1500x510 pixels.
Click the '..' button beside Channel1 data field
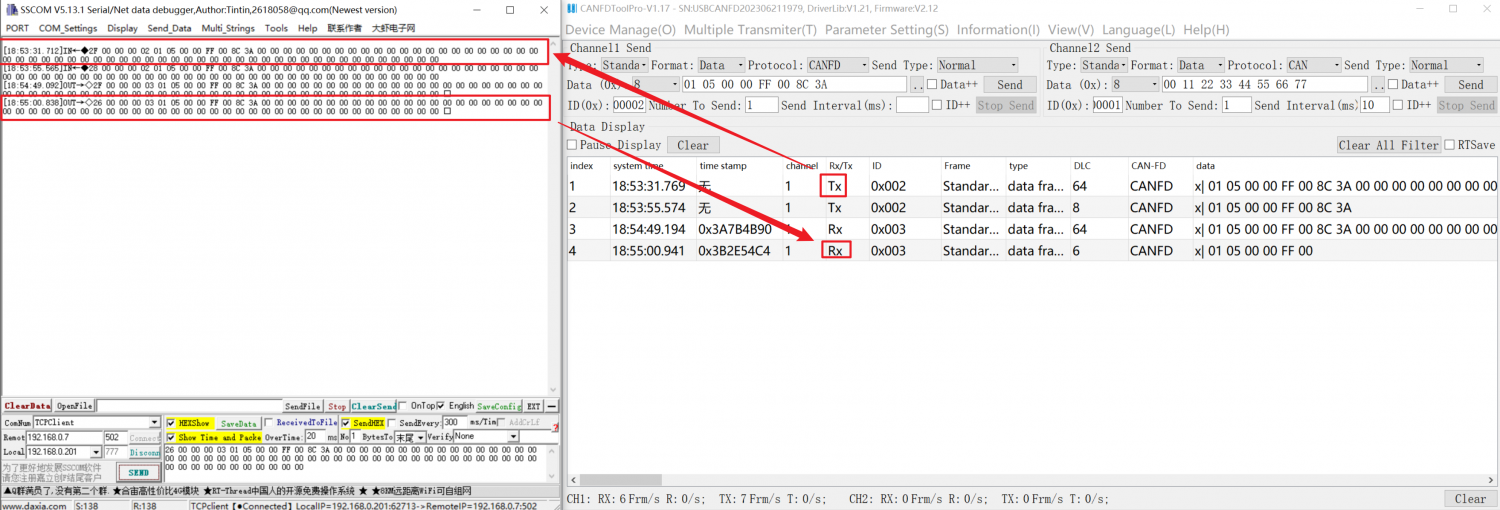click(x=917, y=85)
